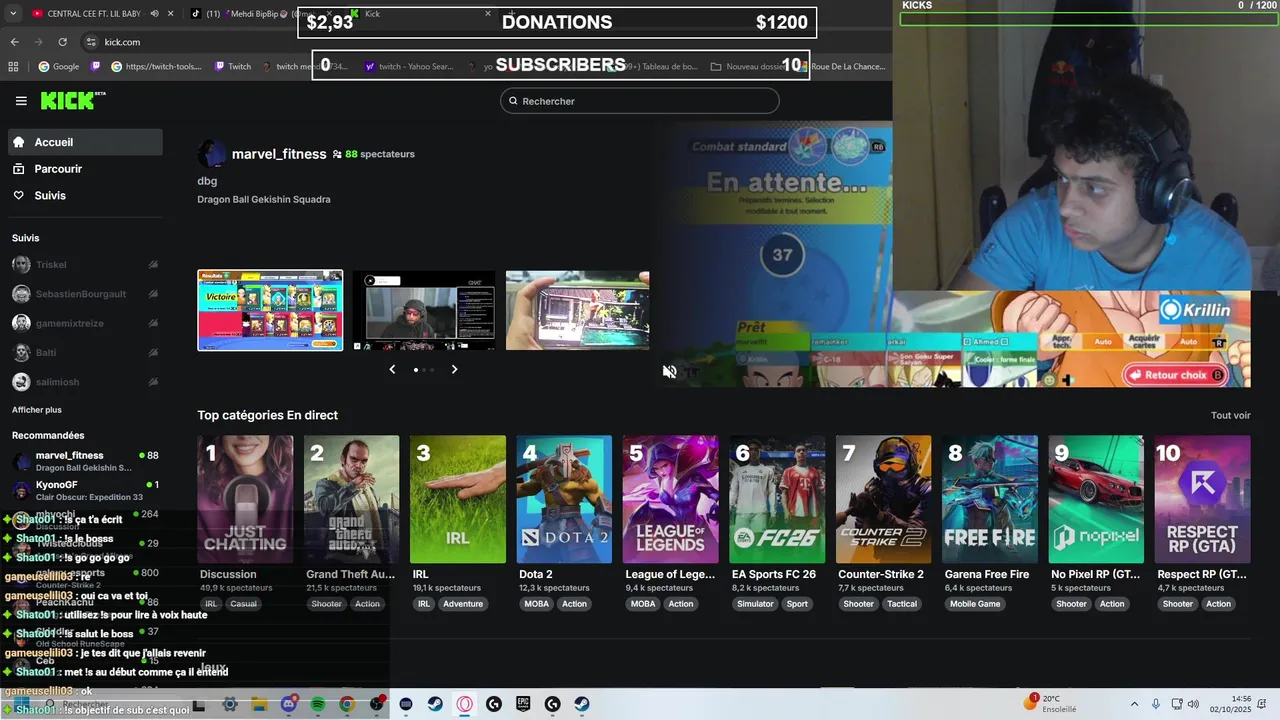Click the Mobile Game tag
Viewport: 1280px width, 720px height.
(x=975, y=604)
